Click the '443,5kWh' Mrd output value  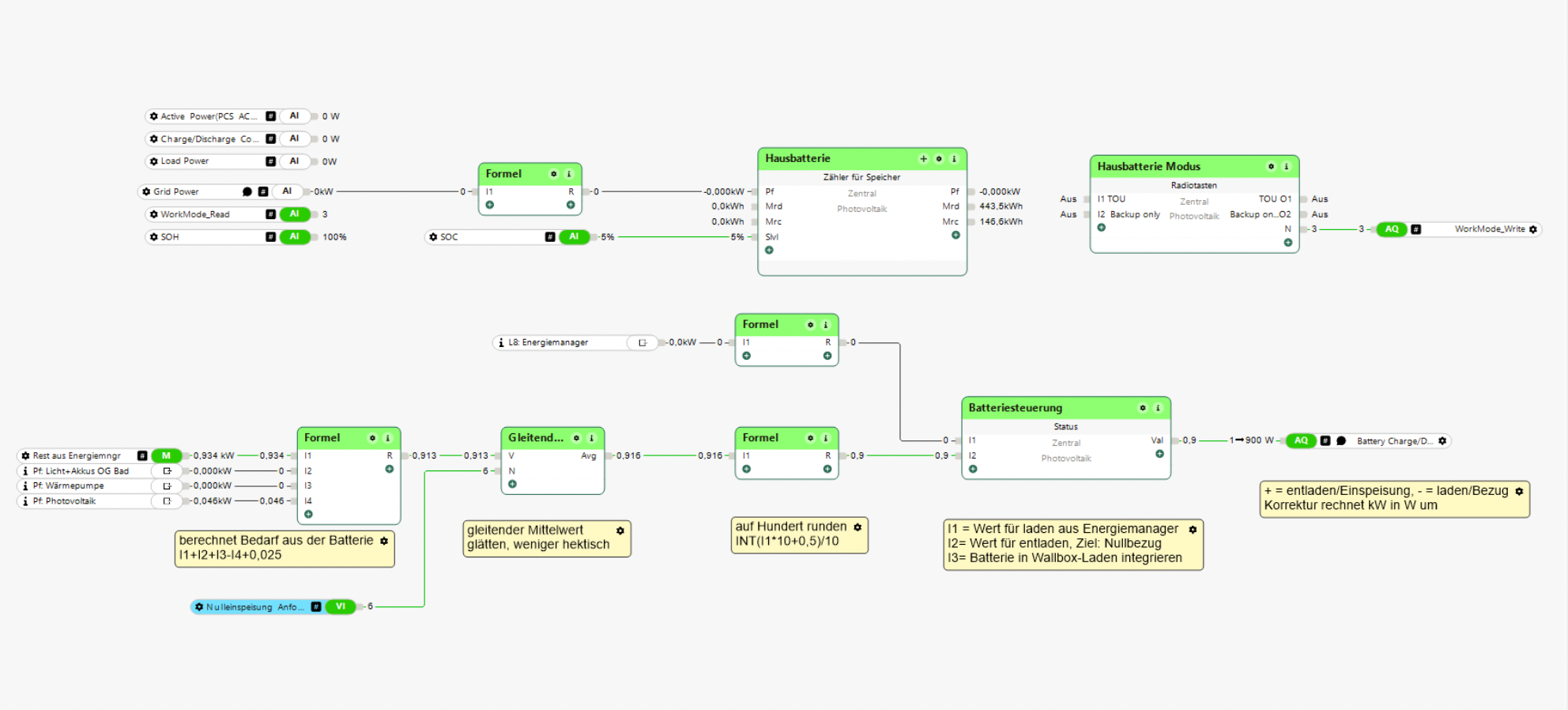pos(1001,206)
